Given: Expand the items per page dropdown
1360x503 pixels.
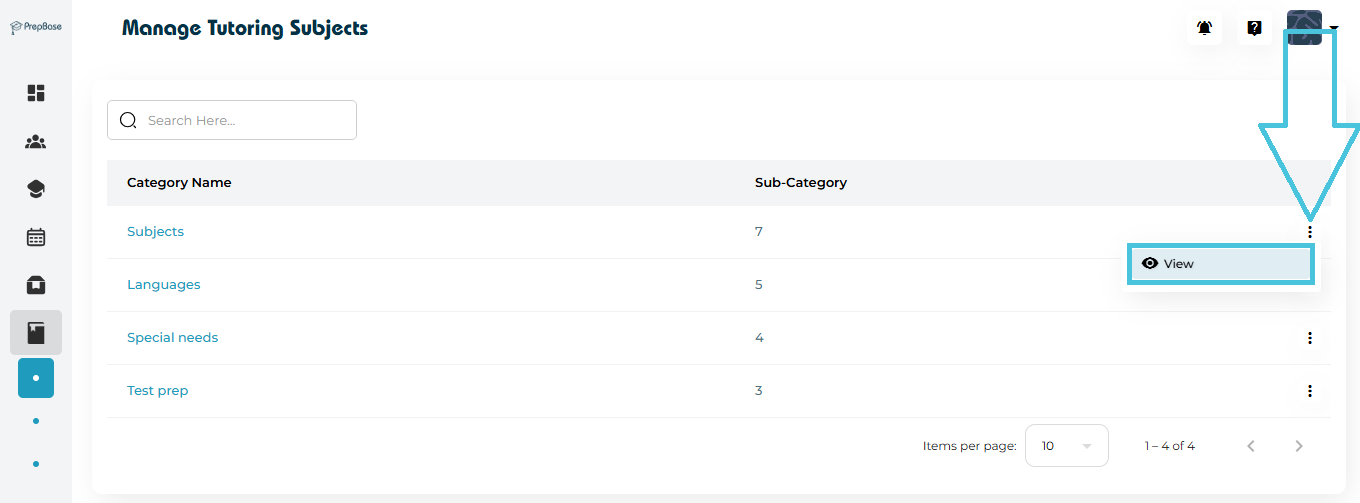Looking at the screenshot, I should [x=1067, y=446].
